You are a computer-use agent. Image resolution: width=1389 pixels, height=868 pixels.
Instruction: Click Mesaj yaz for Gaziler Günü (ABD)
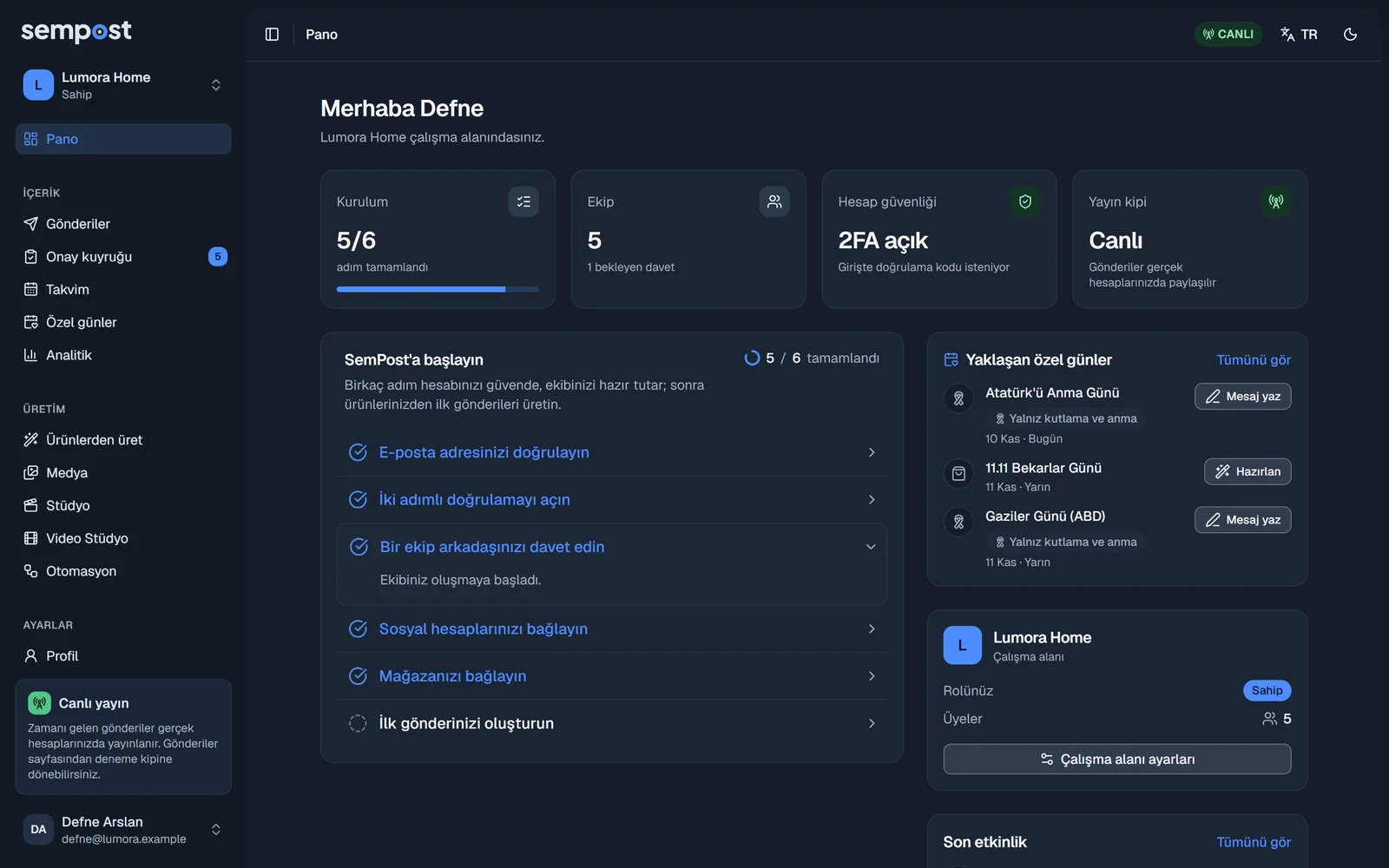(1243, 520)
